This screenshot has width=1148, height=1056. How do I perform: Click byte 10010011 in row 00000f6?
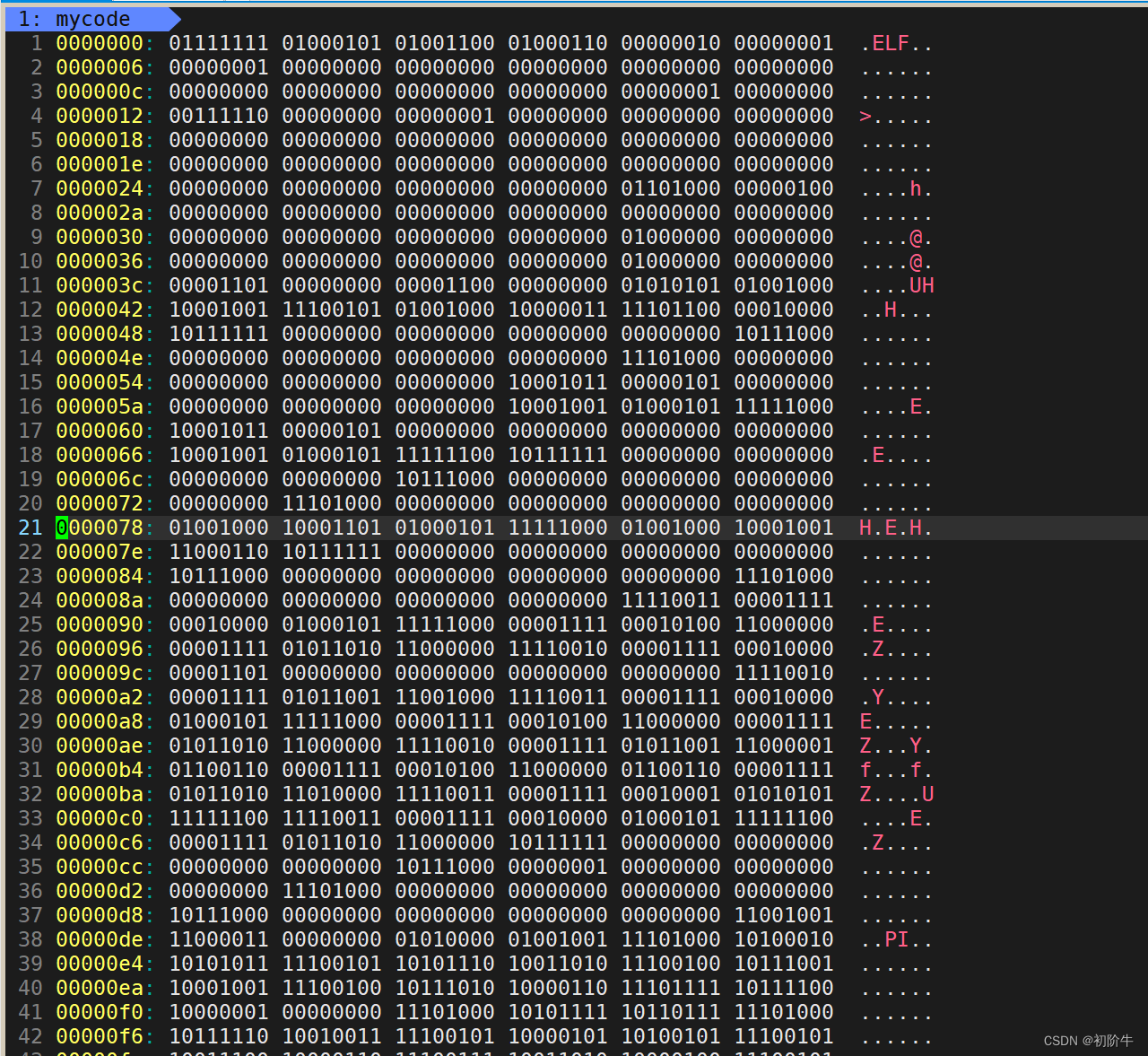point(332,1036)
